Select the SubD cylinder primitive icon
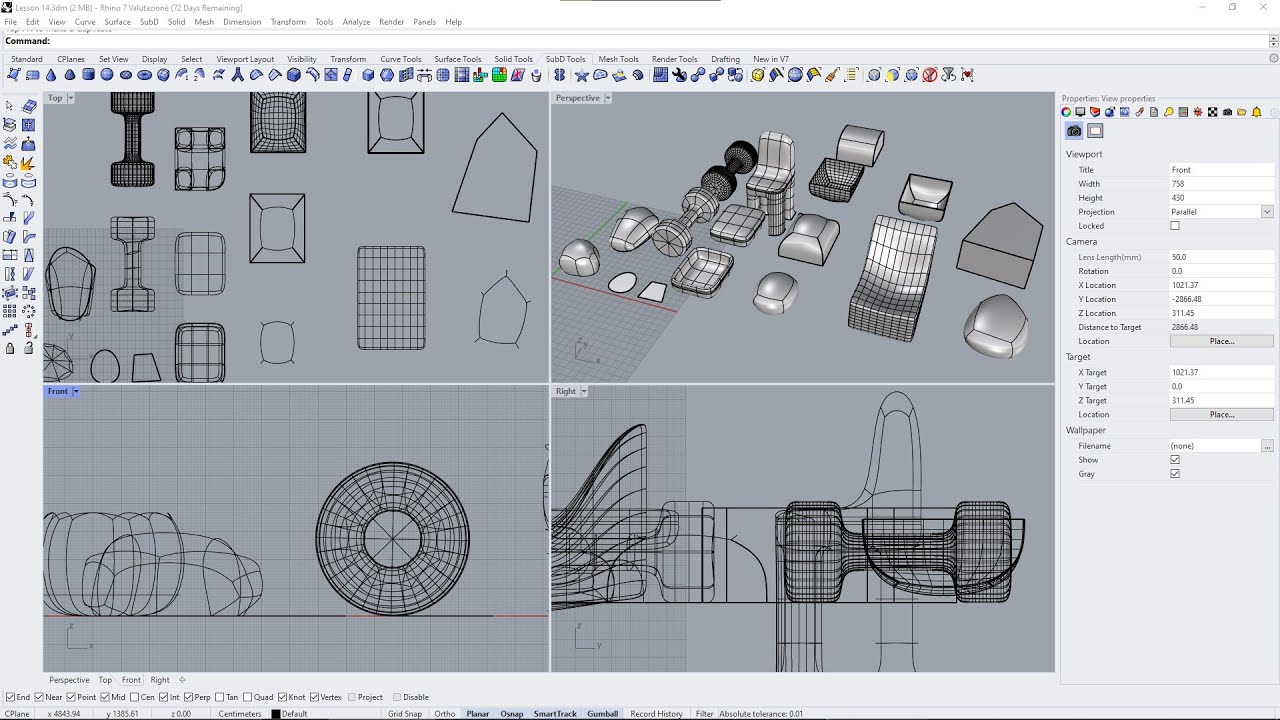The width and height of the screenshot is (1280, 720). tap(88, 75)
